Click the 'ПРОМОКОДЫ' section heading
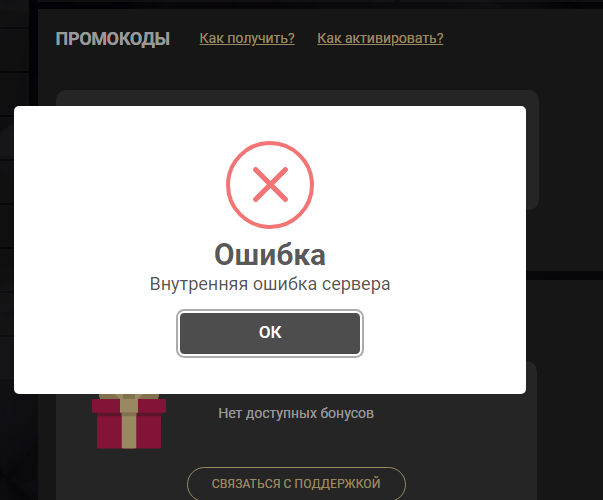Image resolution: width=603 pixels, height=500 pixels. (x=113, y=39)
